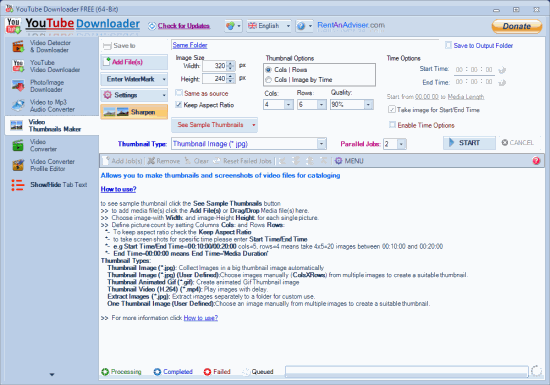Open Video Detector & Downloader icon
The image size is (550, 385).
[18, 46]
